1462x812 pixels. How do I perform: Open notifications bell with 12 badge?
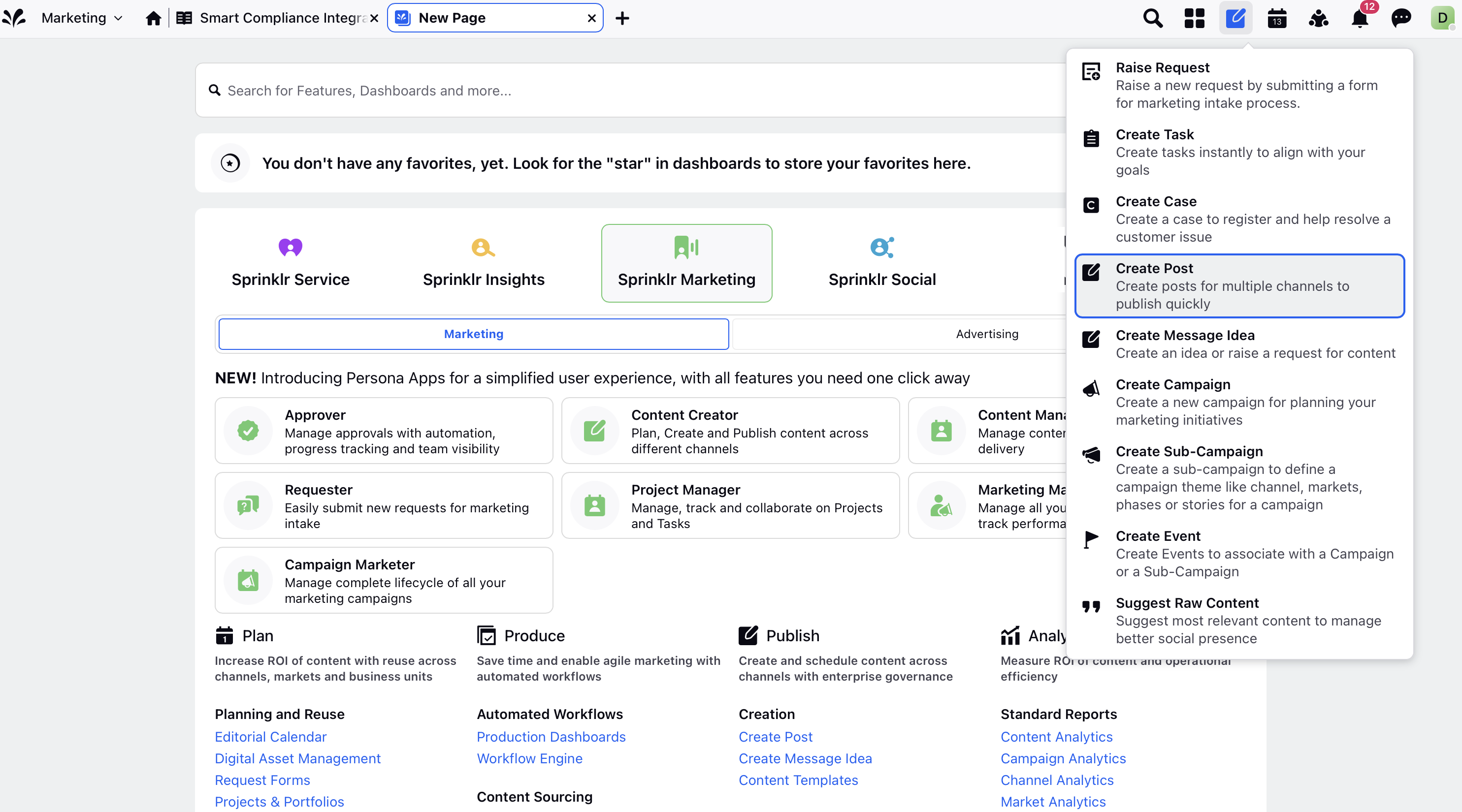click(x=1361, y=17)
